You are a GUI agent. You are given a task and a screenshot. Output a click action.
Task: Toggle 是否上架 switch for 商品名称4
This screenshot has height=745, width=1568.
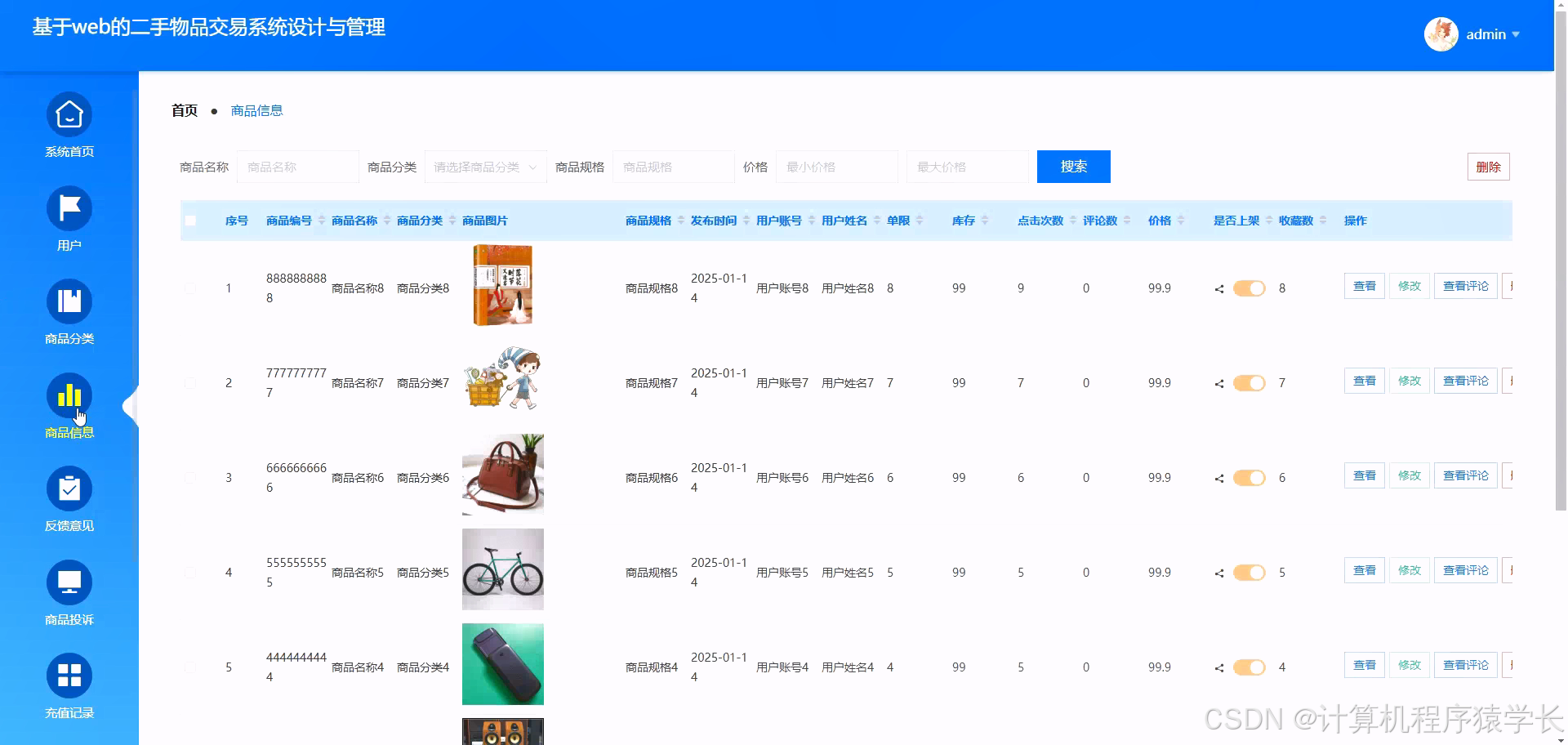[1249, 667]
